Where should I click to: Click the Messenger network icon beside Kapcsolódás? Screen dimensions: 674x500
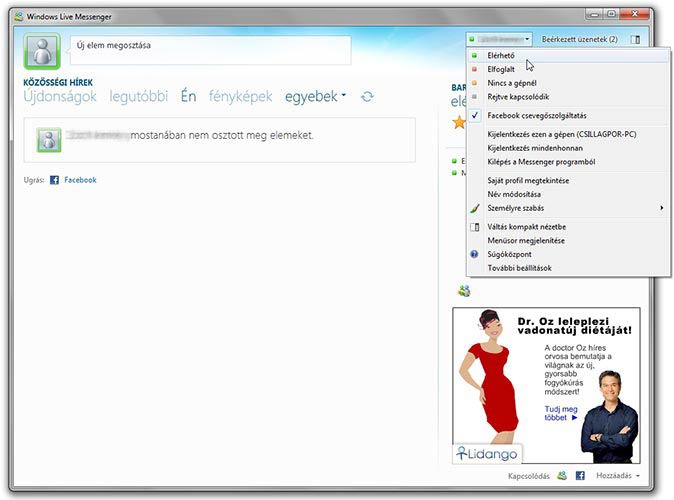(562, 475)
